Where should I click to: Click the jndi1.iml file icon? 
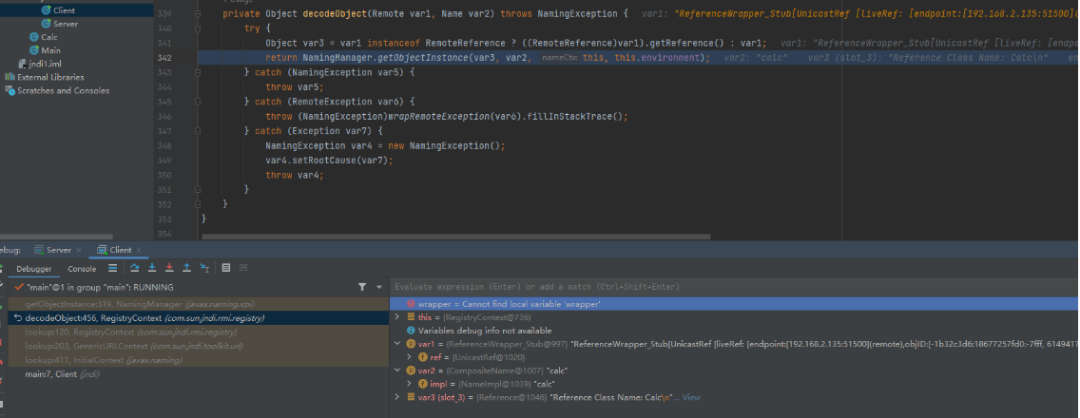(22, 63)
